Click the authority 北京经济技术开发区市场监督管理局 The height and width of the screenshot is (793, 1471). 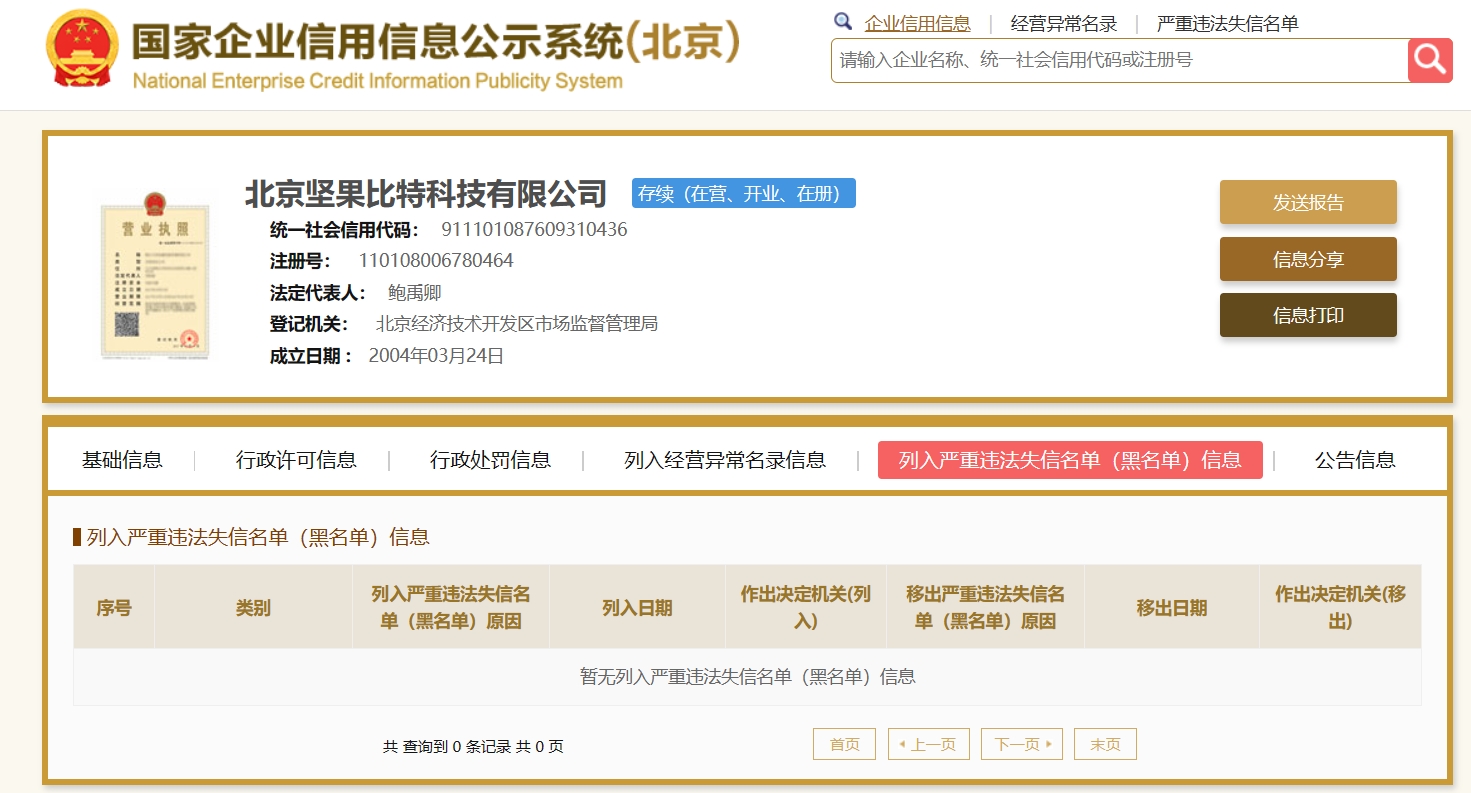click(x=517, y=324)
